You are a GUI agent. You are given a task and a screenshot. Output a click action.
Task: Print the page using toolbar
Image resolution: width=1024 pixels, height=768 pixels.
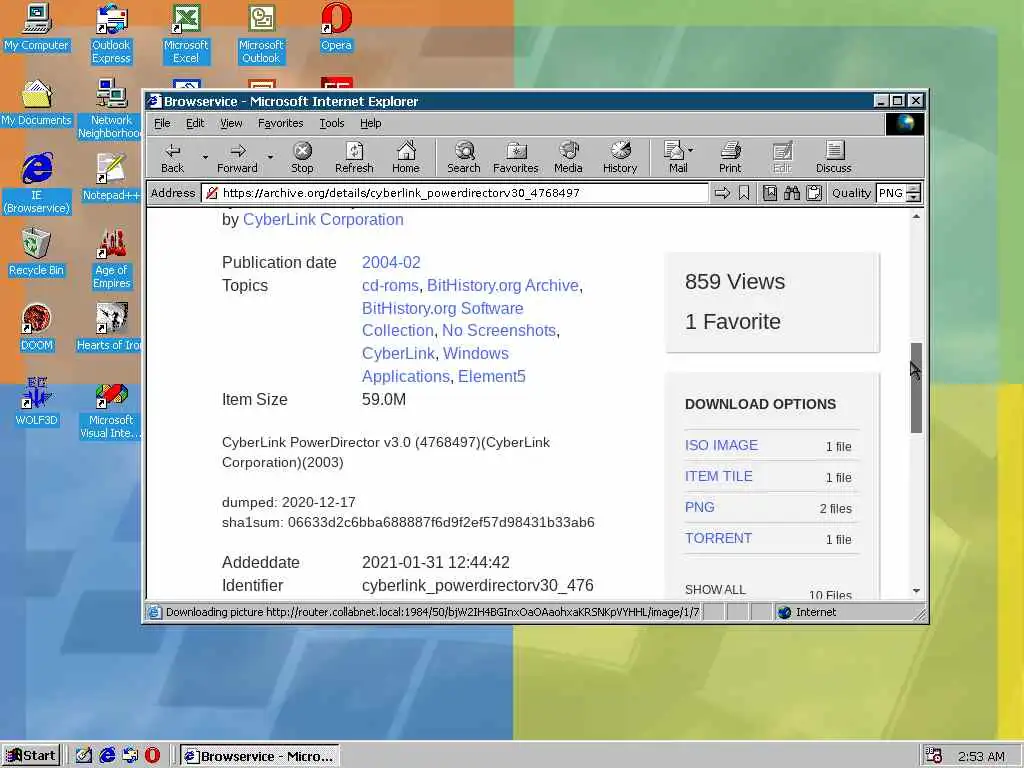pyautogui.click(x=730, y=157)
